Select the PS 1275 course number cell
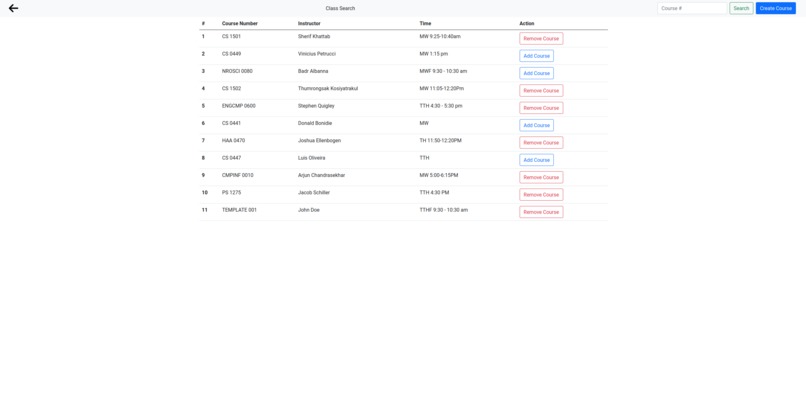The width and height of the screenshot is (806, 399). coord(231,193)
